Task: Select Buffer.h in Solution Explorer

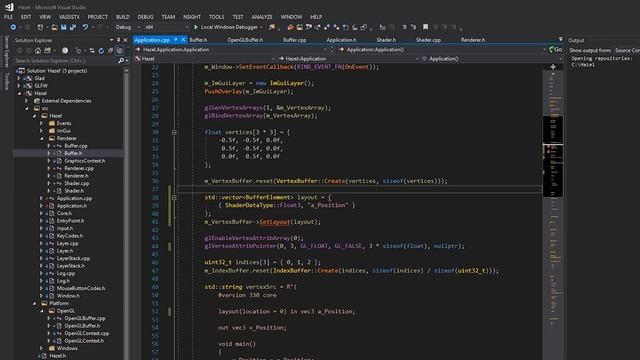Action: pos(73,153)
